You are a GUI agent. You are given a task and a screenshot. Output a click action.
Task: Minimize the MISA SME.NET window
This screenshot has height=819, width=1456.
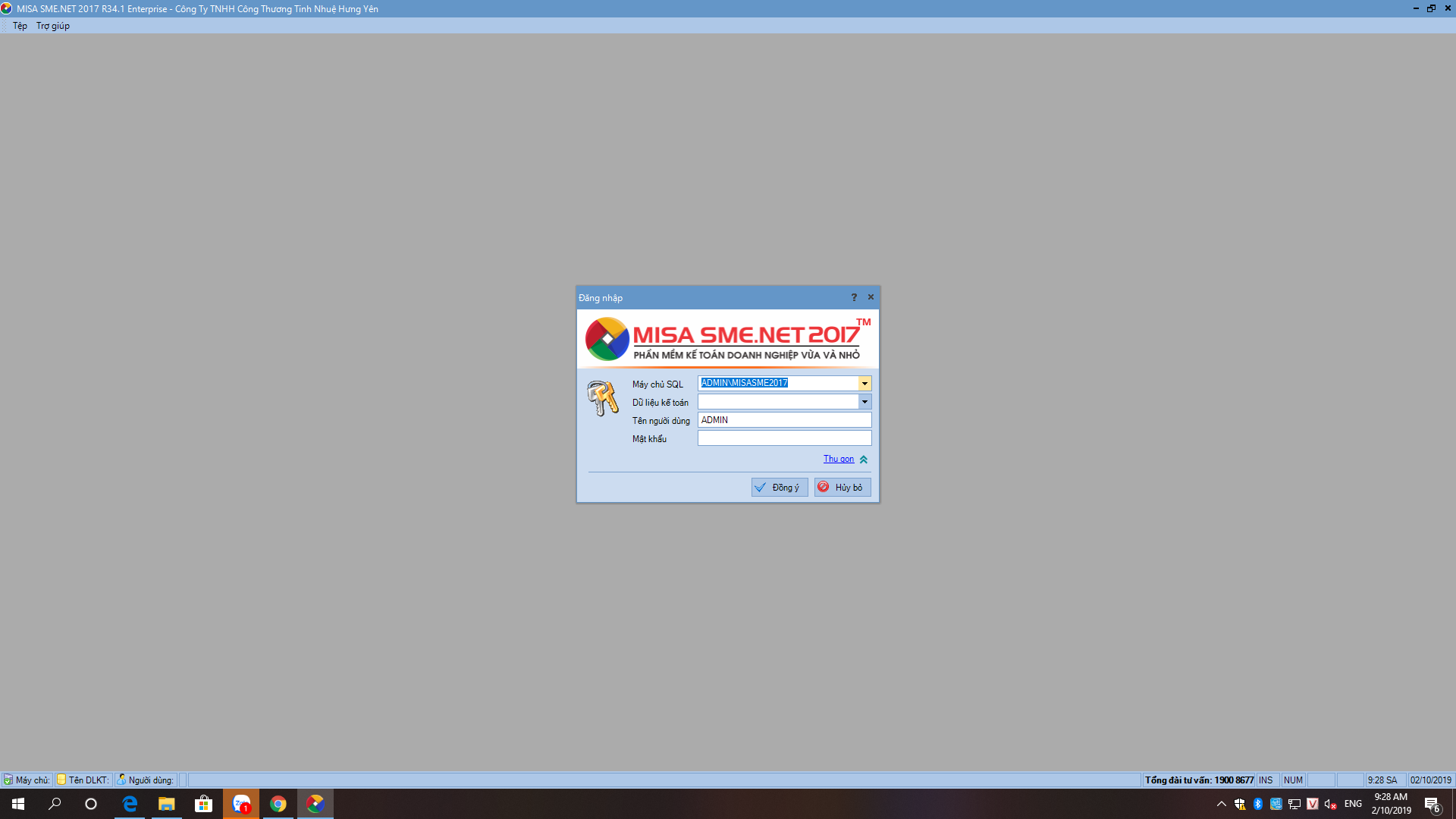(x=1416, y=8)
